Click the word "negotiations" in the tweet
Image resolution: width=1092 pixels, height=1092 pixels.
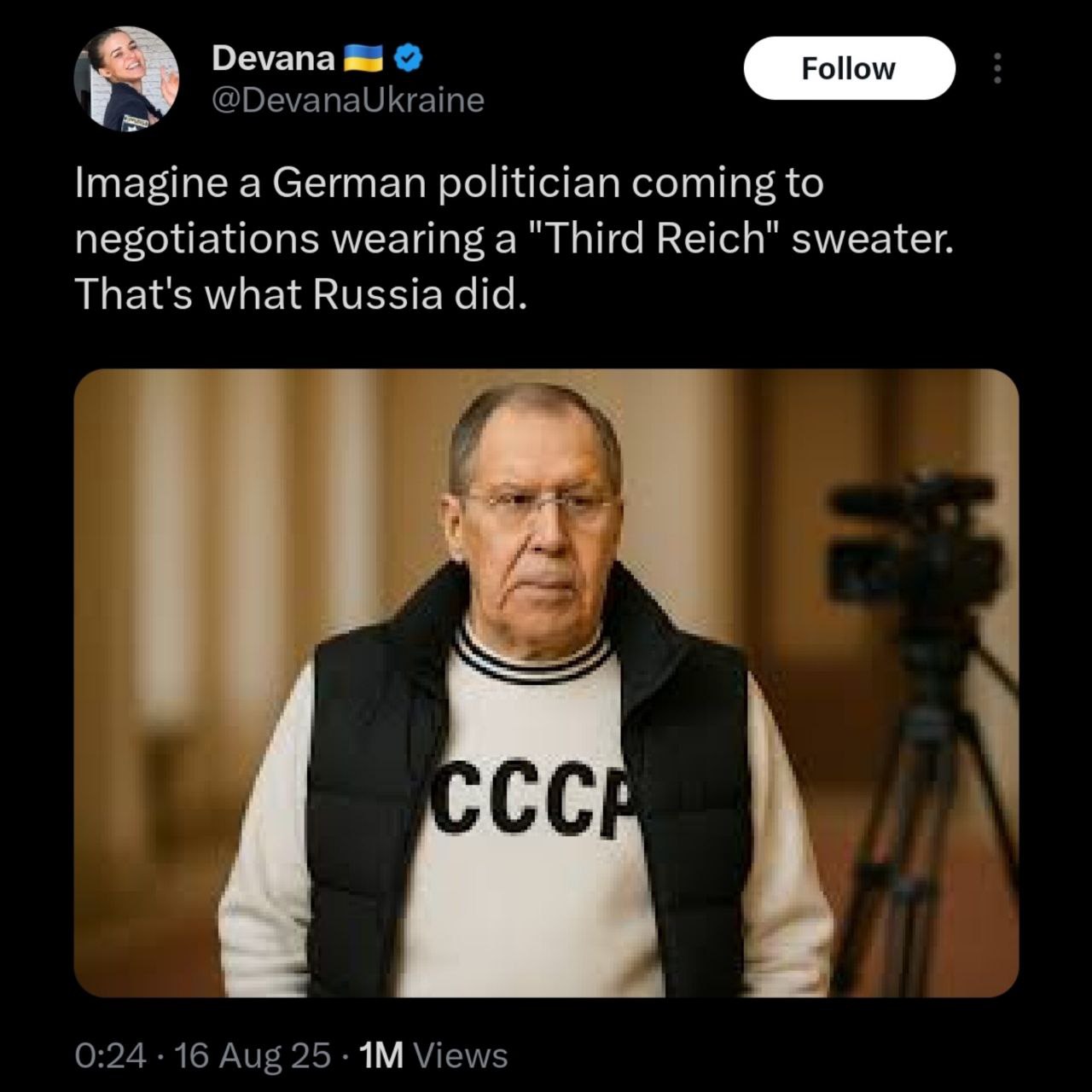tap(197, 241)
